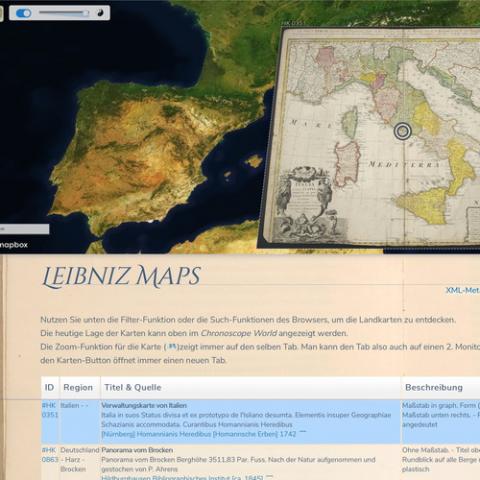480x480 pixels.
Task: Click the historic Italy map overlay
Action: point(370,137)
